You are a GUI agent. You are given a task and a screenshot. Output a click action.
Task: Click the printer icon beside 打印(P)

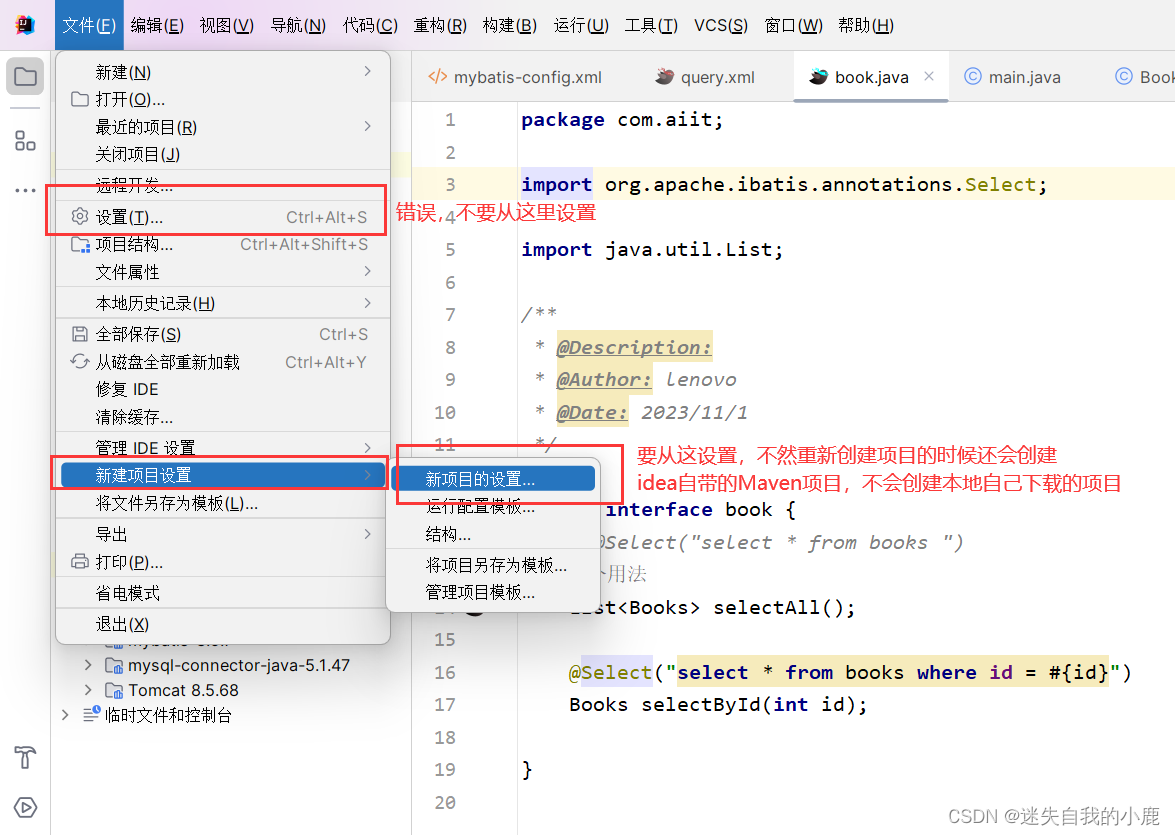80,561
